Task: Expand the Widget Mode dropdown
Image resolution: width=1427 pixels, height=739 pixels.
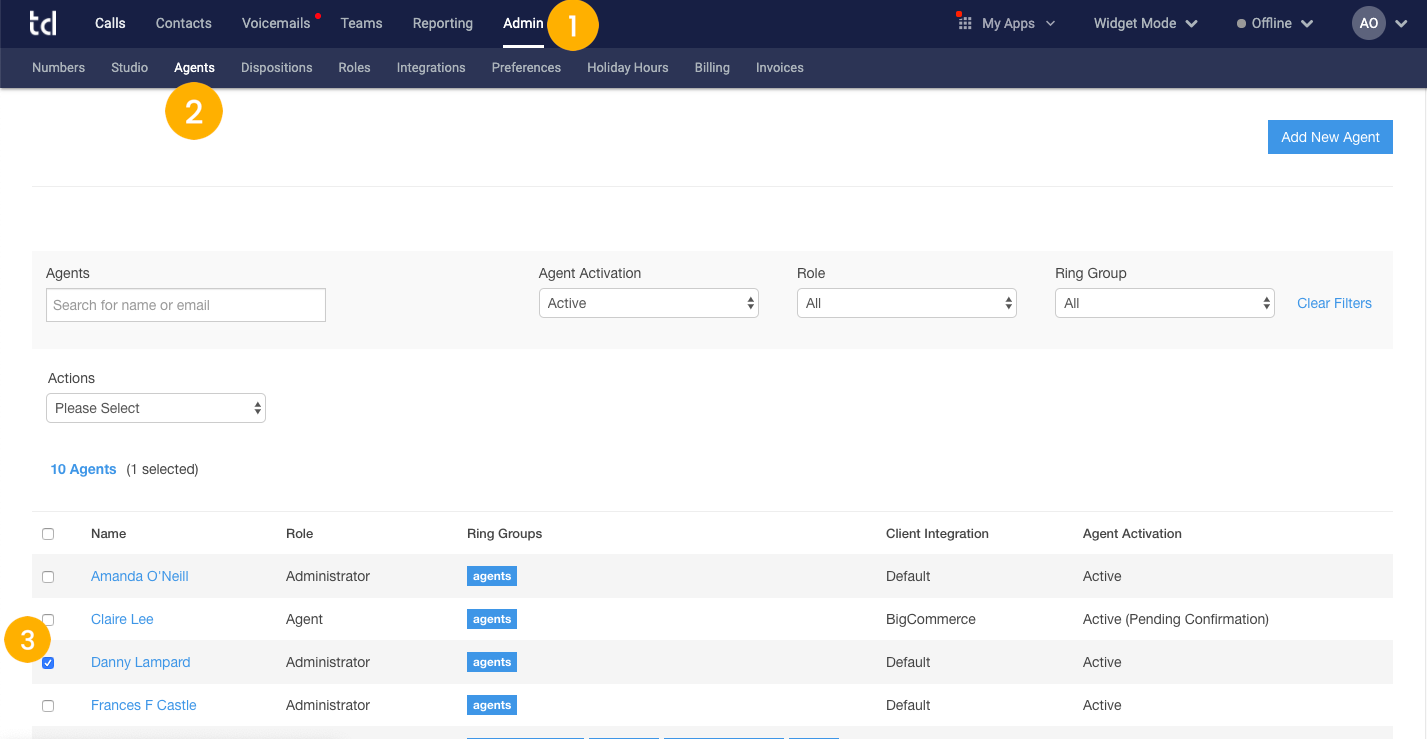Action: (x=1145, y=23)
